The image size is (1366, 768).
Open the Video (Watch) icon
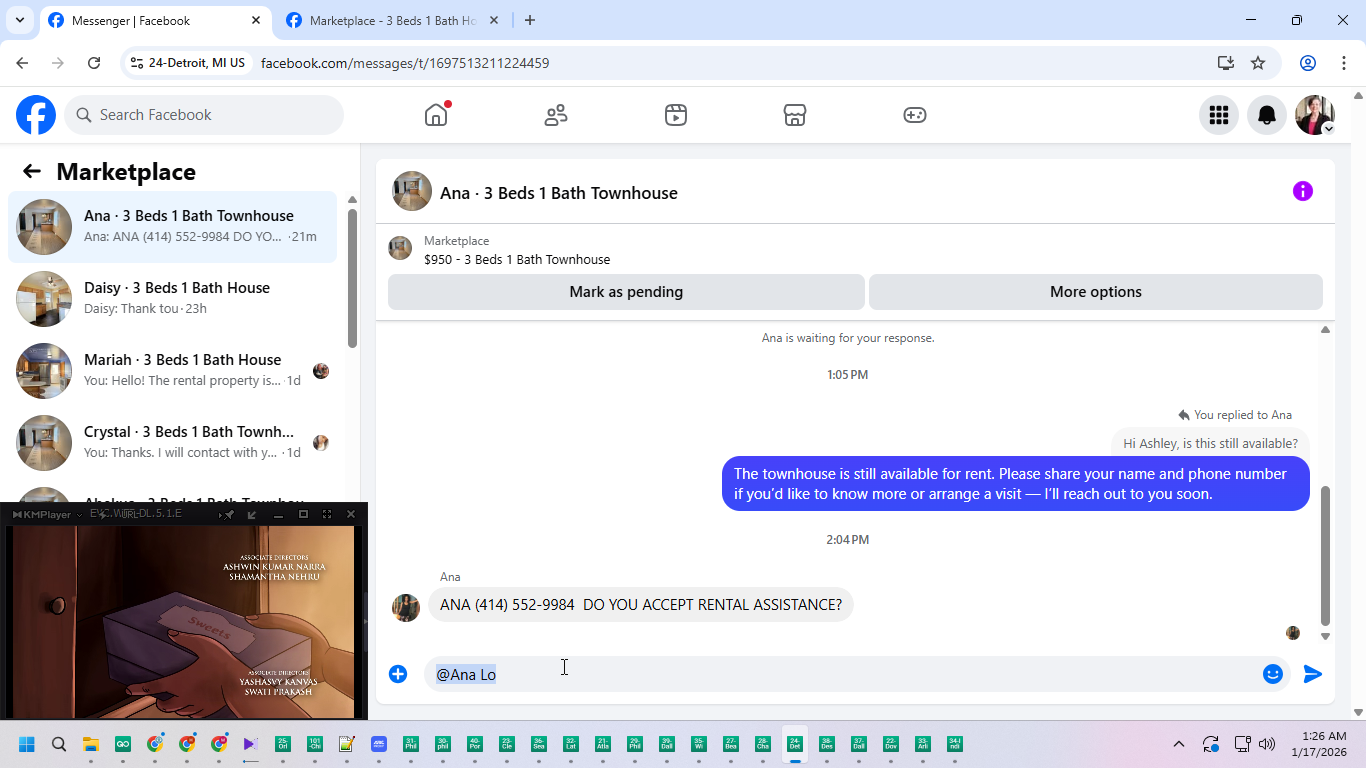[675, 115]
